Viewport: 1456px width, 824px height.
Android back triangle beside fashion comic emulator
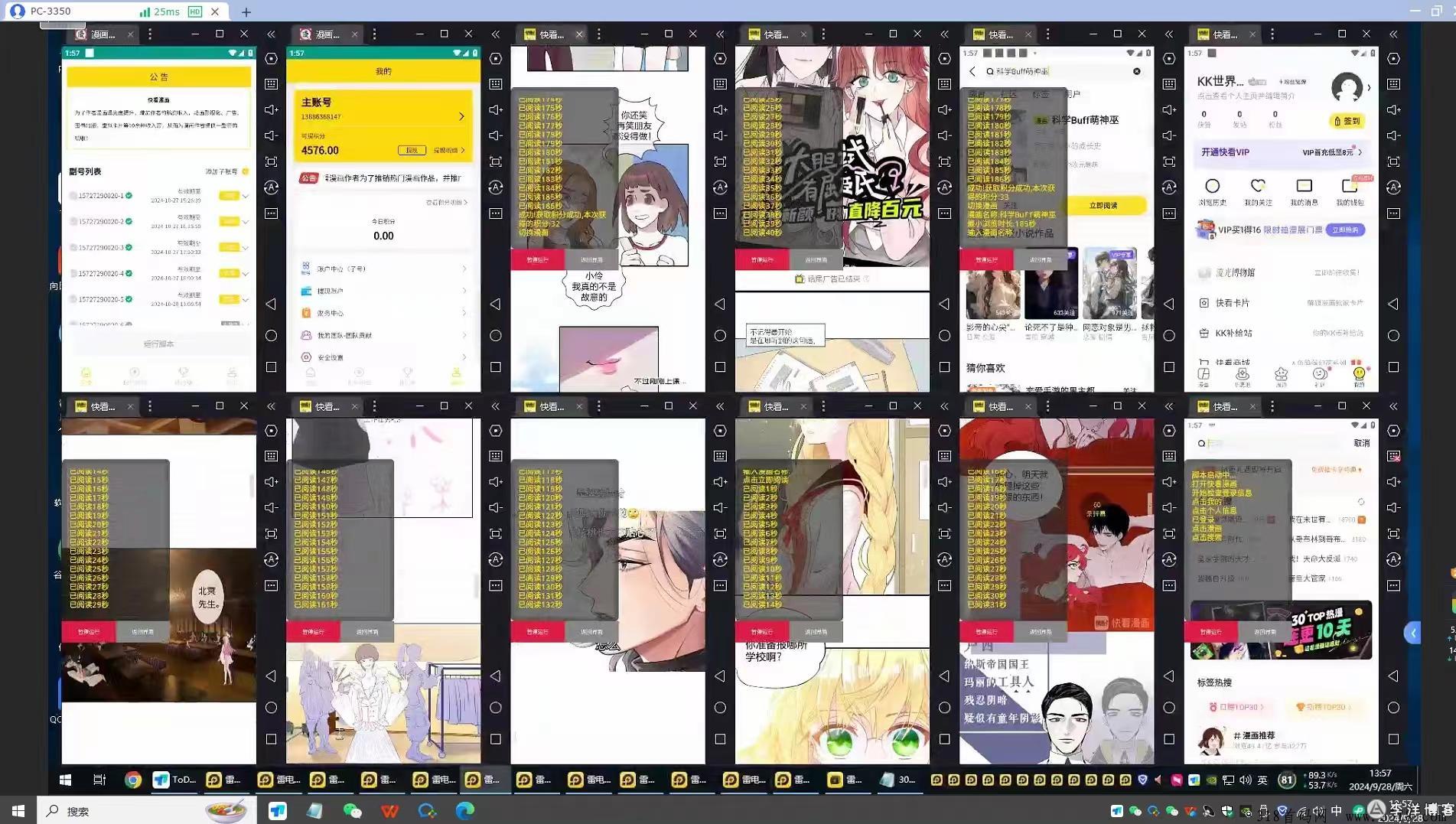(496, 676)
